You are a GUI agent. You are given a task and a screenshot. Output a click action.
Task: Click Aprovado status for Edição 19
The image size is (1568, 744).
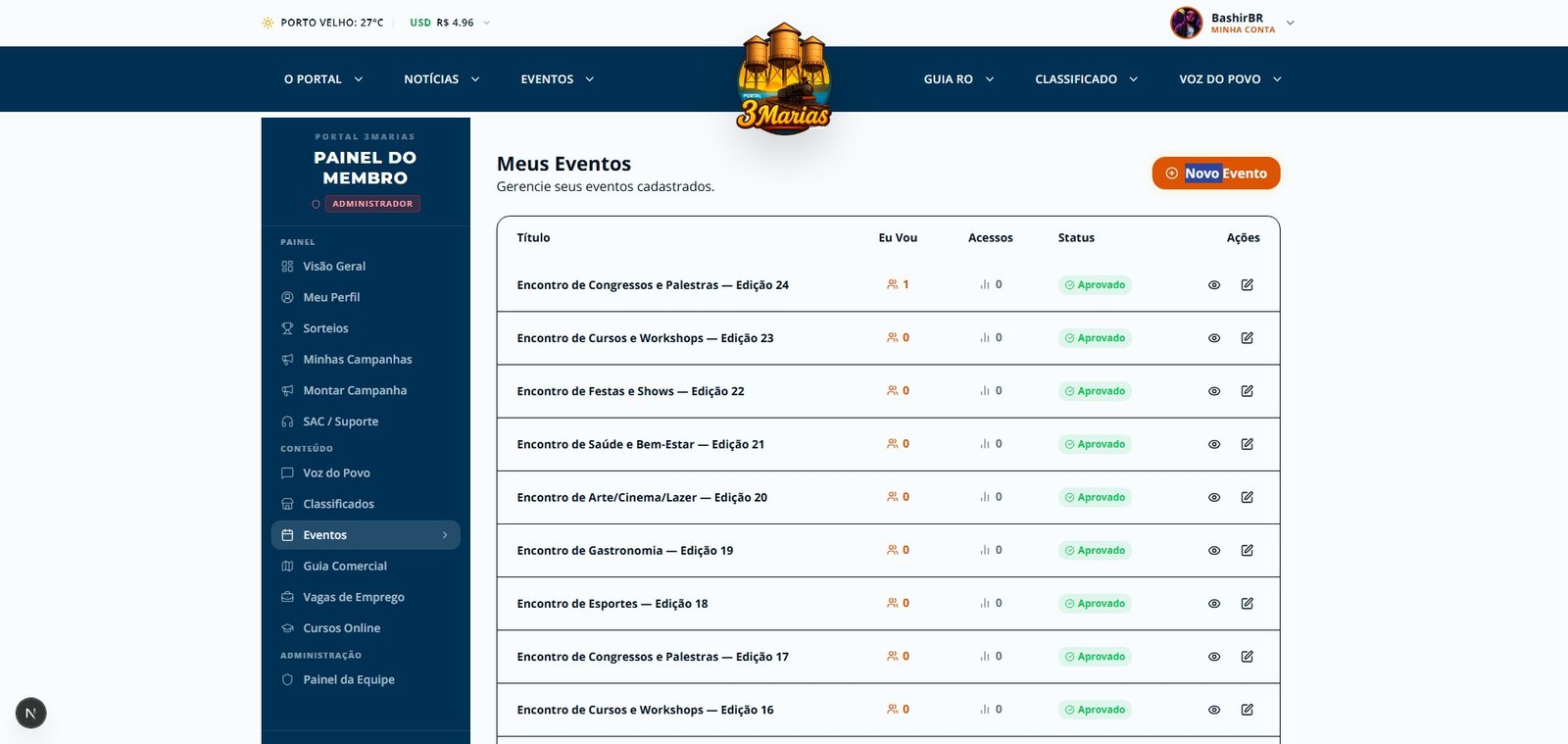pyautogui.click(x=1095, y=551)
